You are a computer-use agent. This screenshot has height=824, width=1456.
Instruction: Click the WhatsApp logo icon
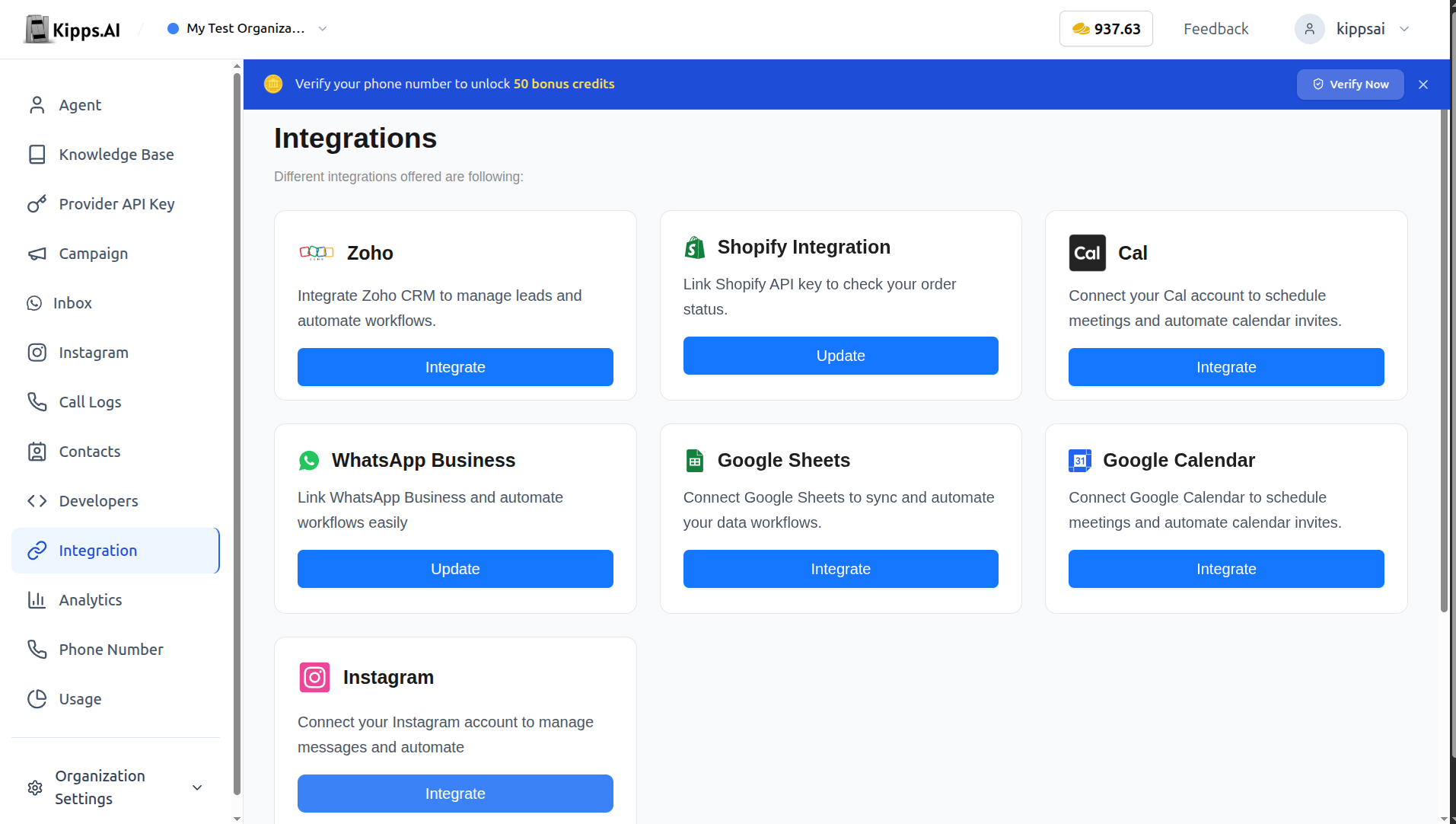click(309, 461)
